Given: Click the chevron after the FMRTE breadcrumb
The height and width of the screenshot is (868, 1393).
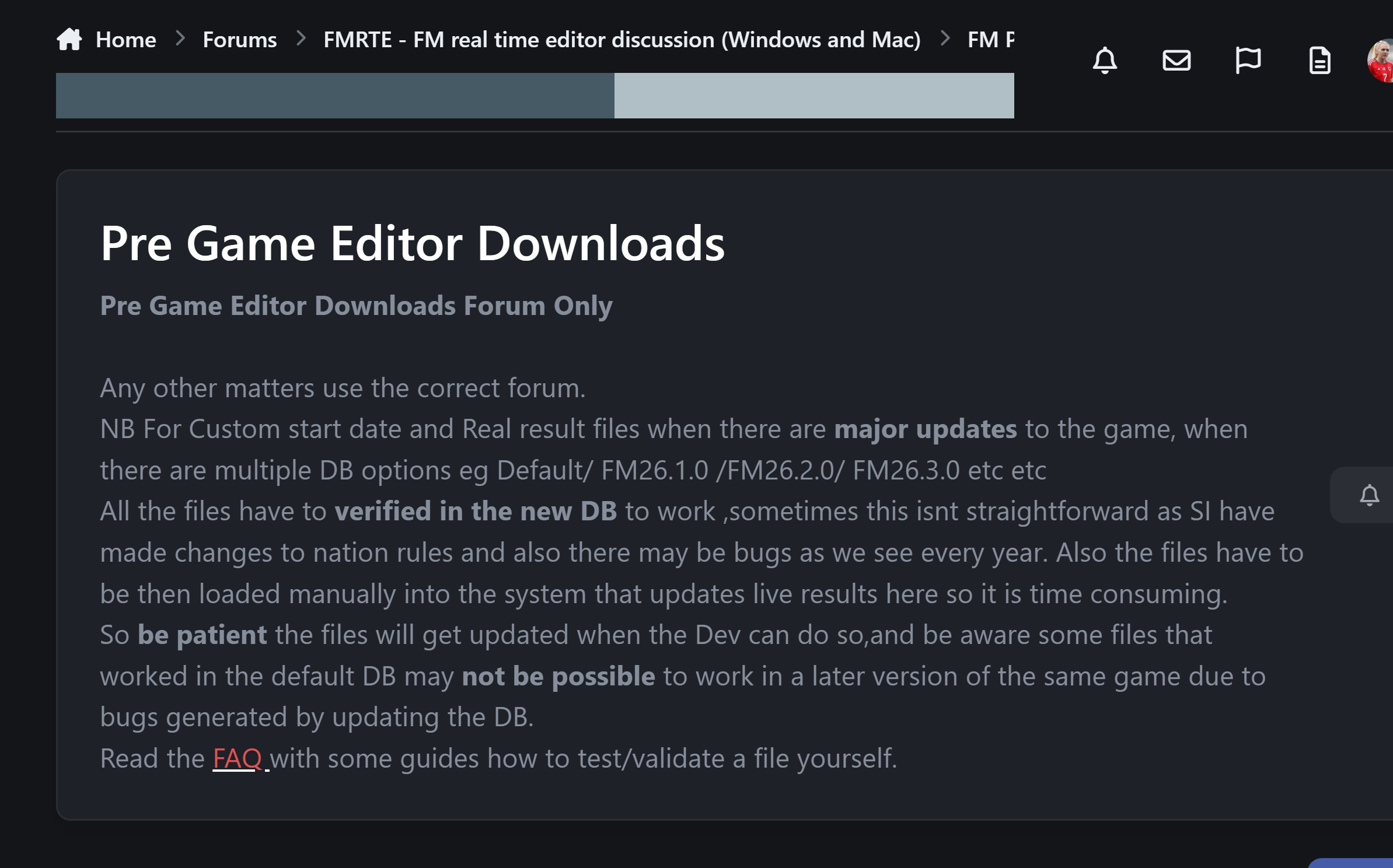Looking at the screenshot, I should [945, 38].
